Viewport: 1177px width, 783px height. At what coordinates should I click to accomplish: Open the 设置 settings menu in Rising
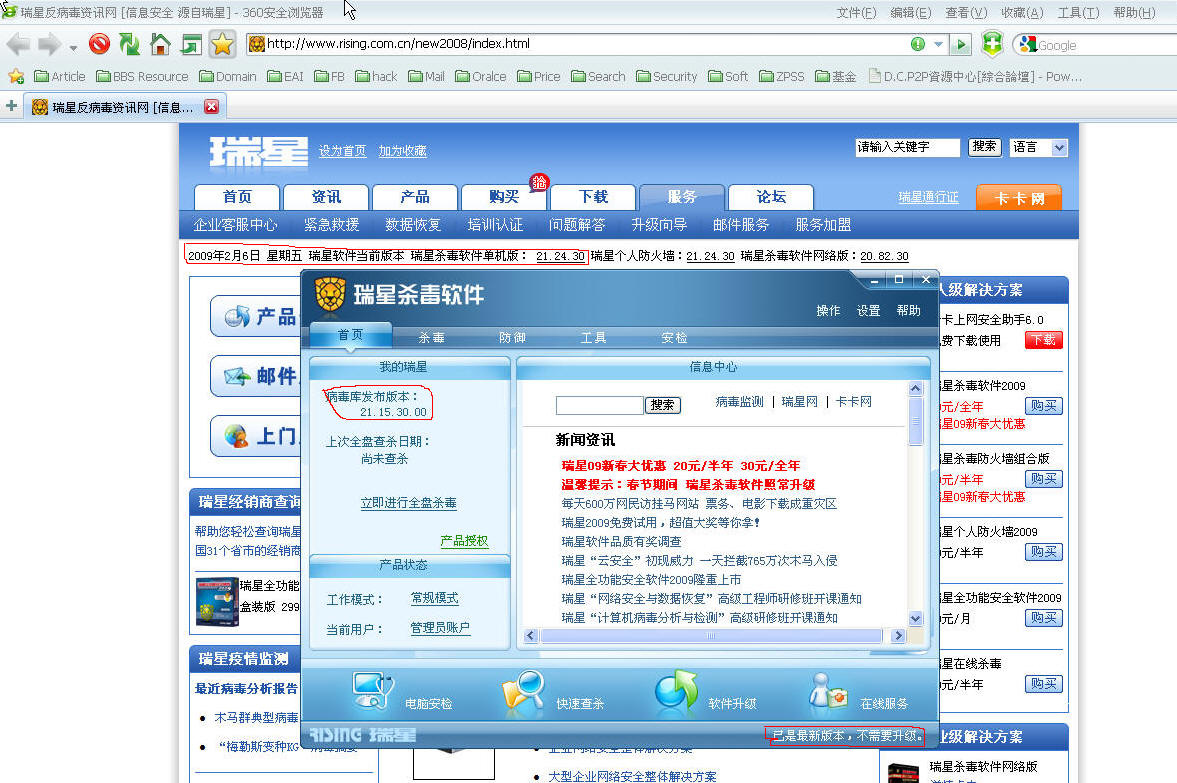tap(868, 311)
